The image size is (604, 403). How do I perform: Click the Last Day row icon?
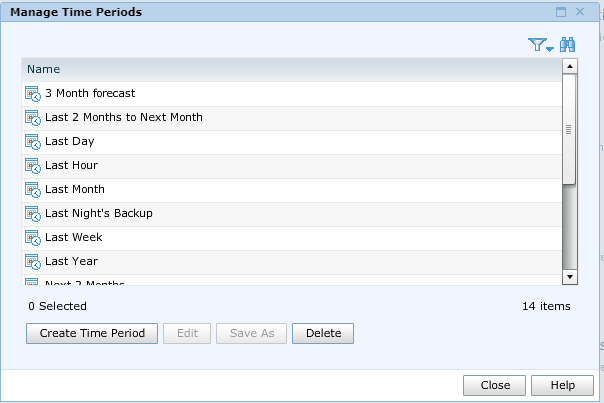pos(33,141)
